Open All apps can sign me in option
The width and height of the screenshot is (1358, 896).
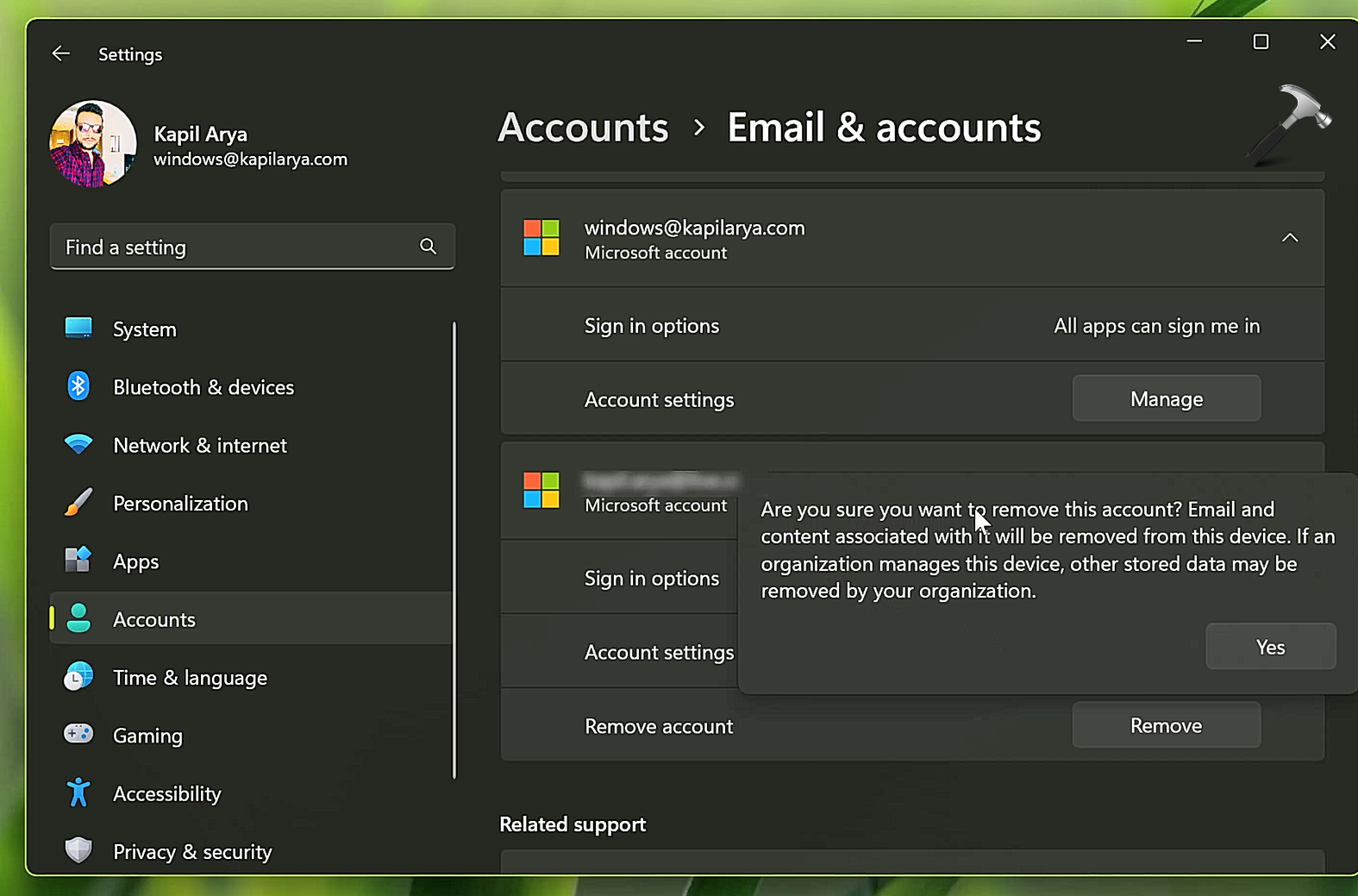1155,326
